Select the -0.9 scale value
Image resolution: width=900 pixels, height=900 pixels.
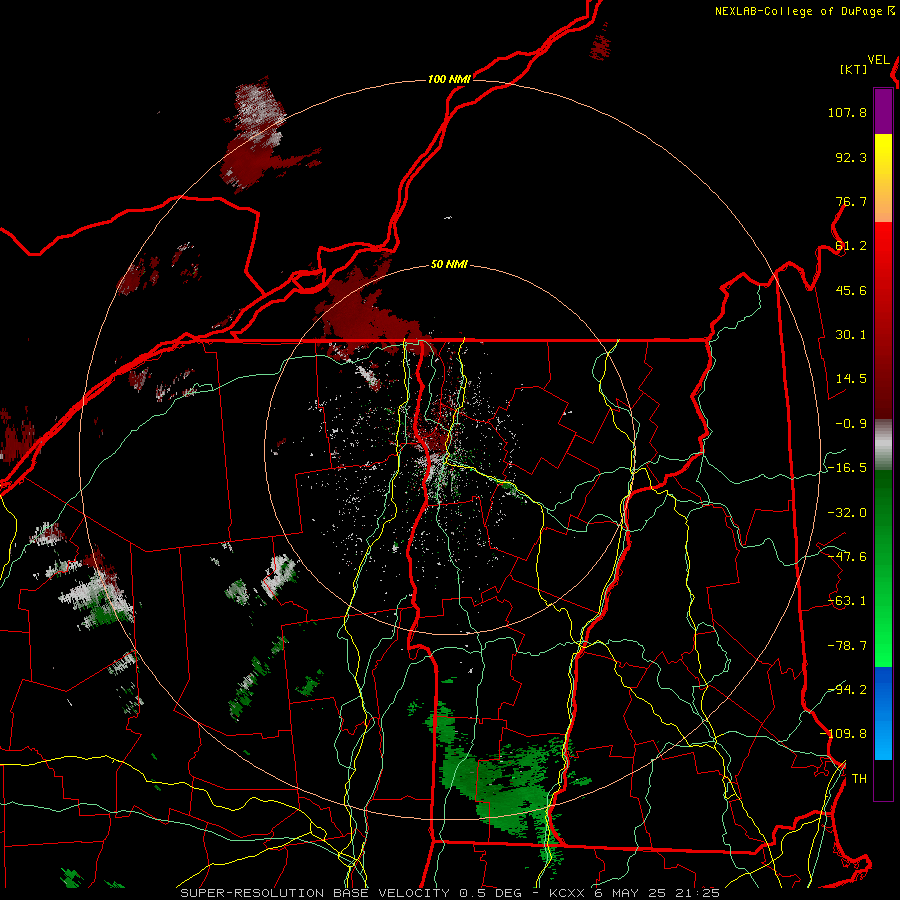pyautogui.click(x=851, y=424)
